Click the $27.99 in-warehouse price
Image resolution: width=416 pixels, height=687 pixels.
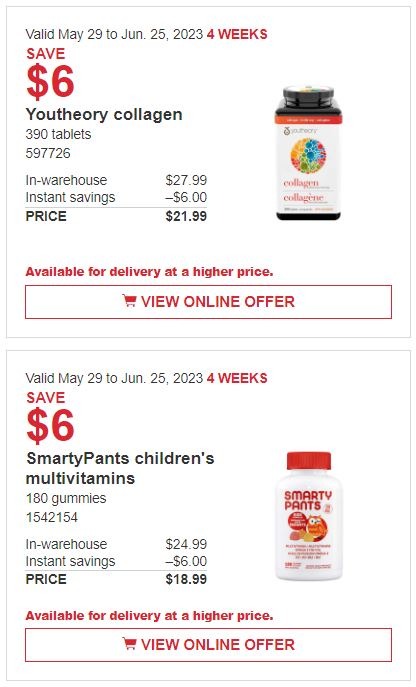pyautogui.click(x=186, y=180)
